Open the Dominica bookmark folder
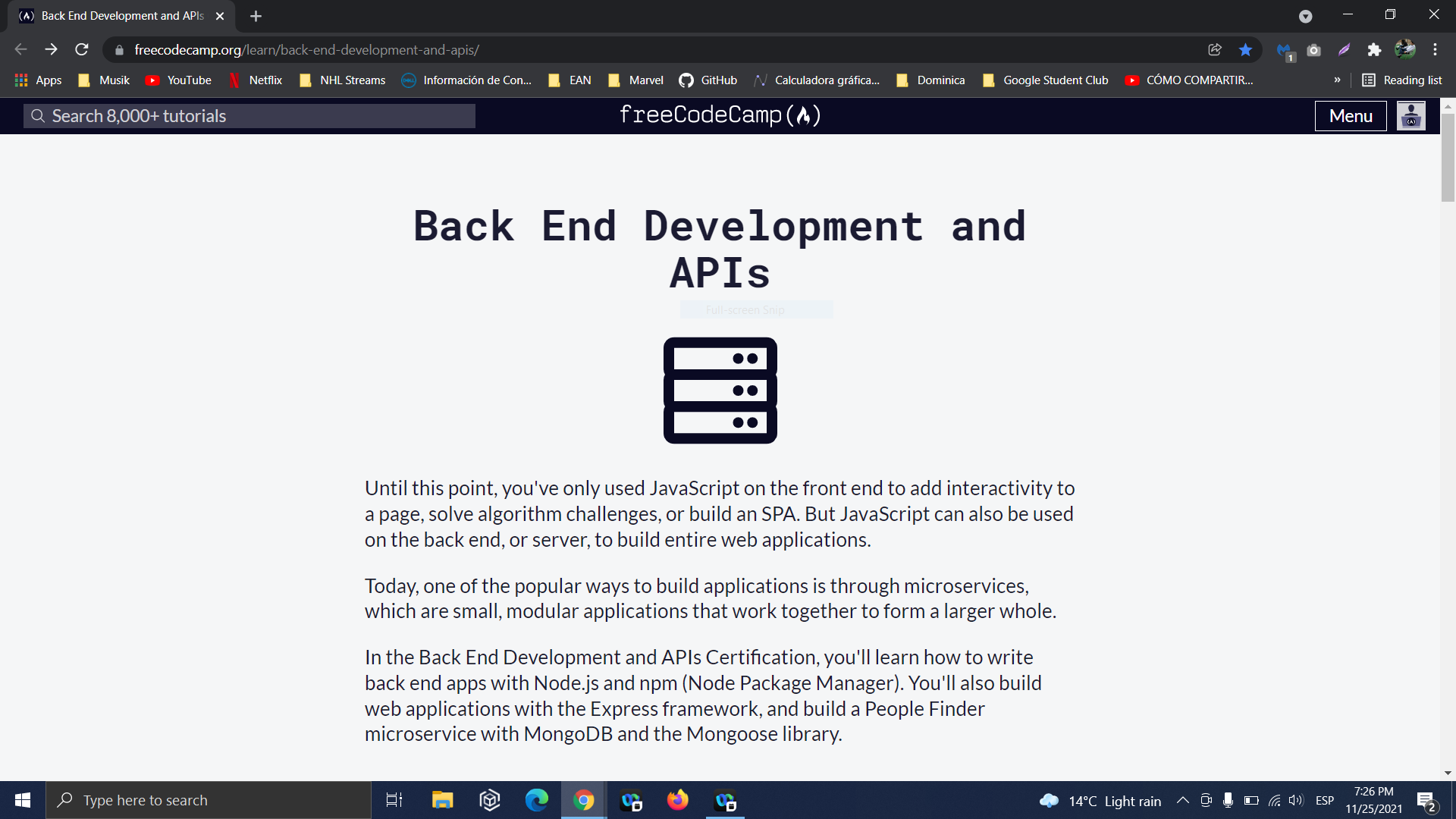This screenshot has width=1456, height=819. coord(930,80)
